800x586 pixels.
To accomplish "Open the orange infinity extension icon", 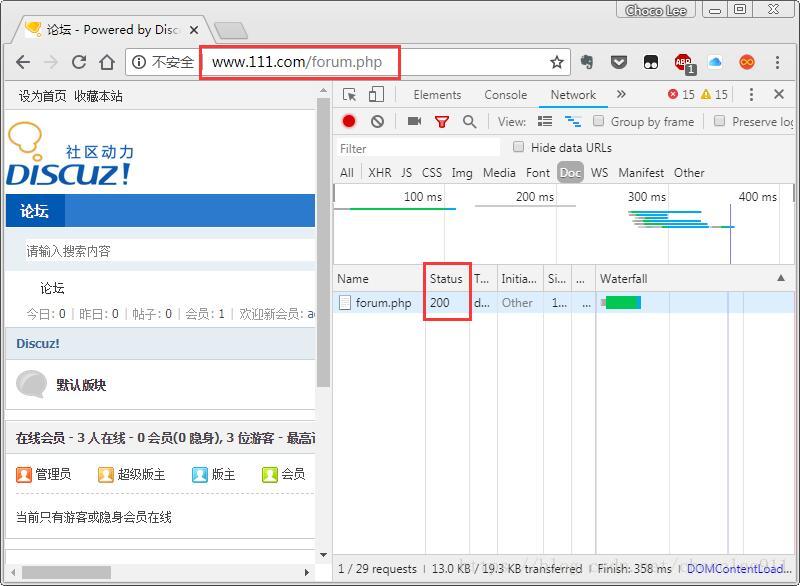I will tap(747, 62).
